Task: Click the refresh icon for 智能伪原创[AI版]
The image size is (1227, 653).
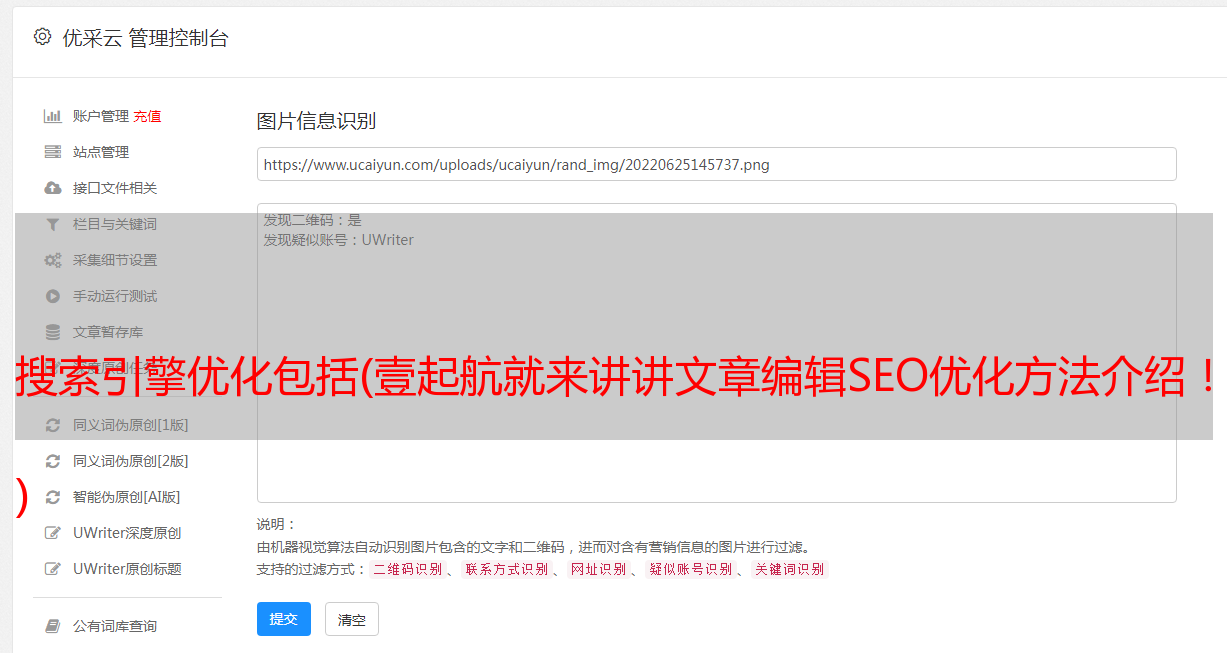Action: point(53,497)
